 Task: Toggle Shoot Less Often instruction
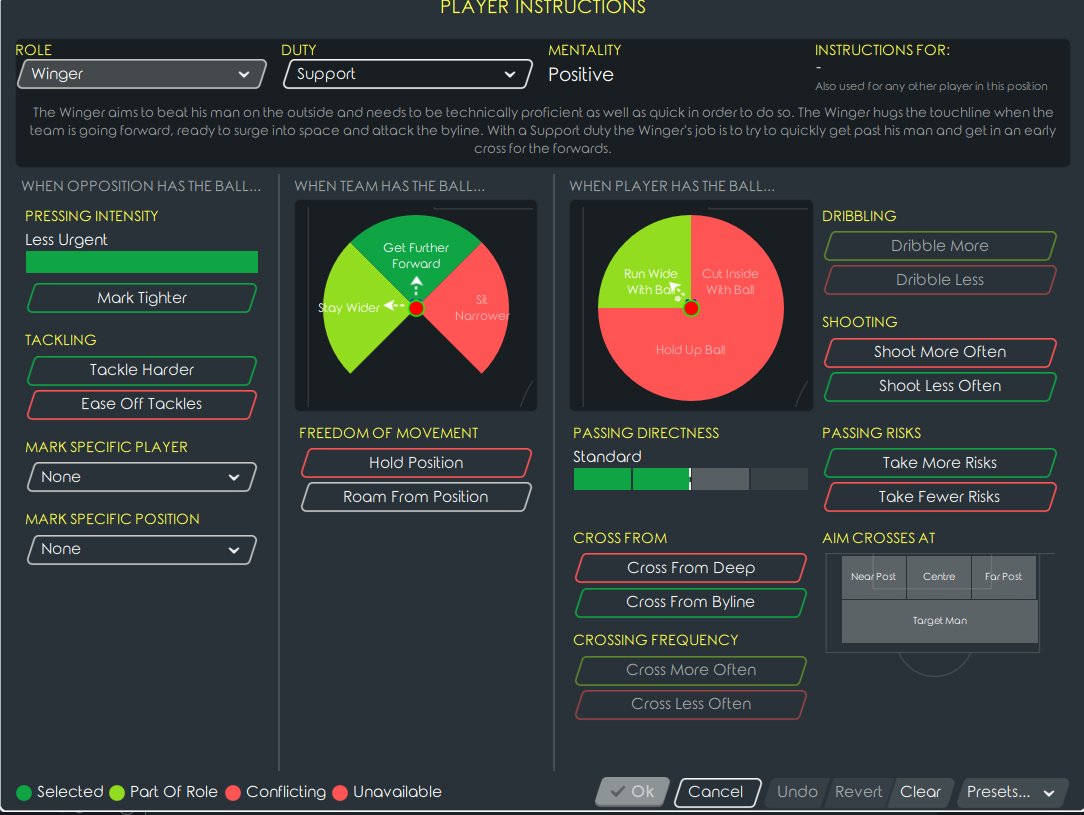940,386
